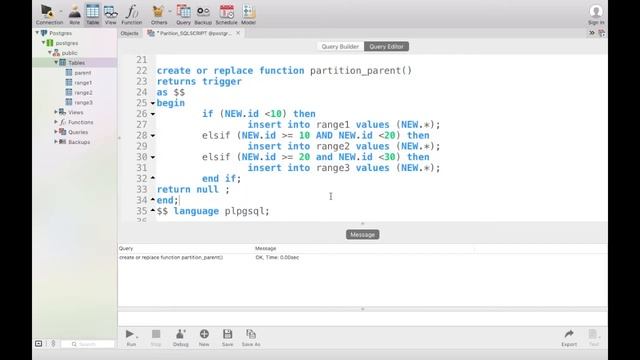Switch to Query Editor
Image resolution: width=640 pixels, height=360 pixels.
(x=386, y=47)
